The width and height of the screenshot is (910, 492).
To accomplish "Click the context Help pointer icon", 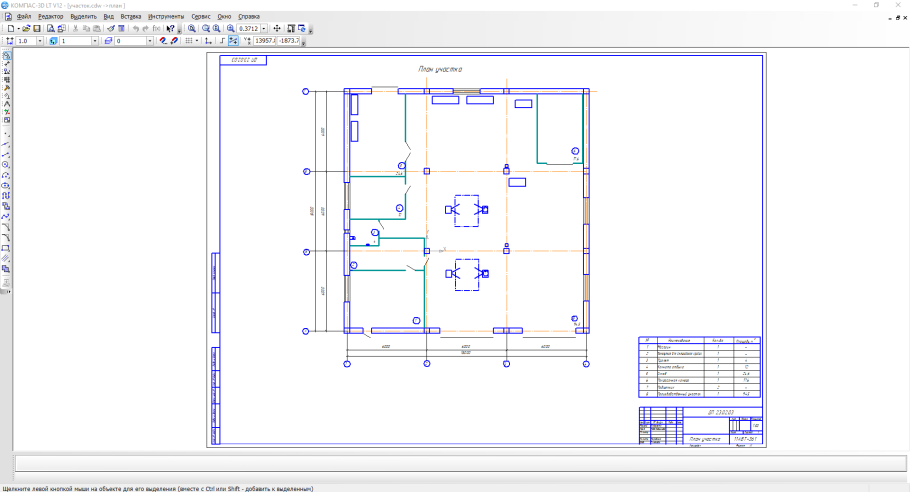I will point(171,29).
